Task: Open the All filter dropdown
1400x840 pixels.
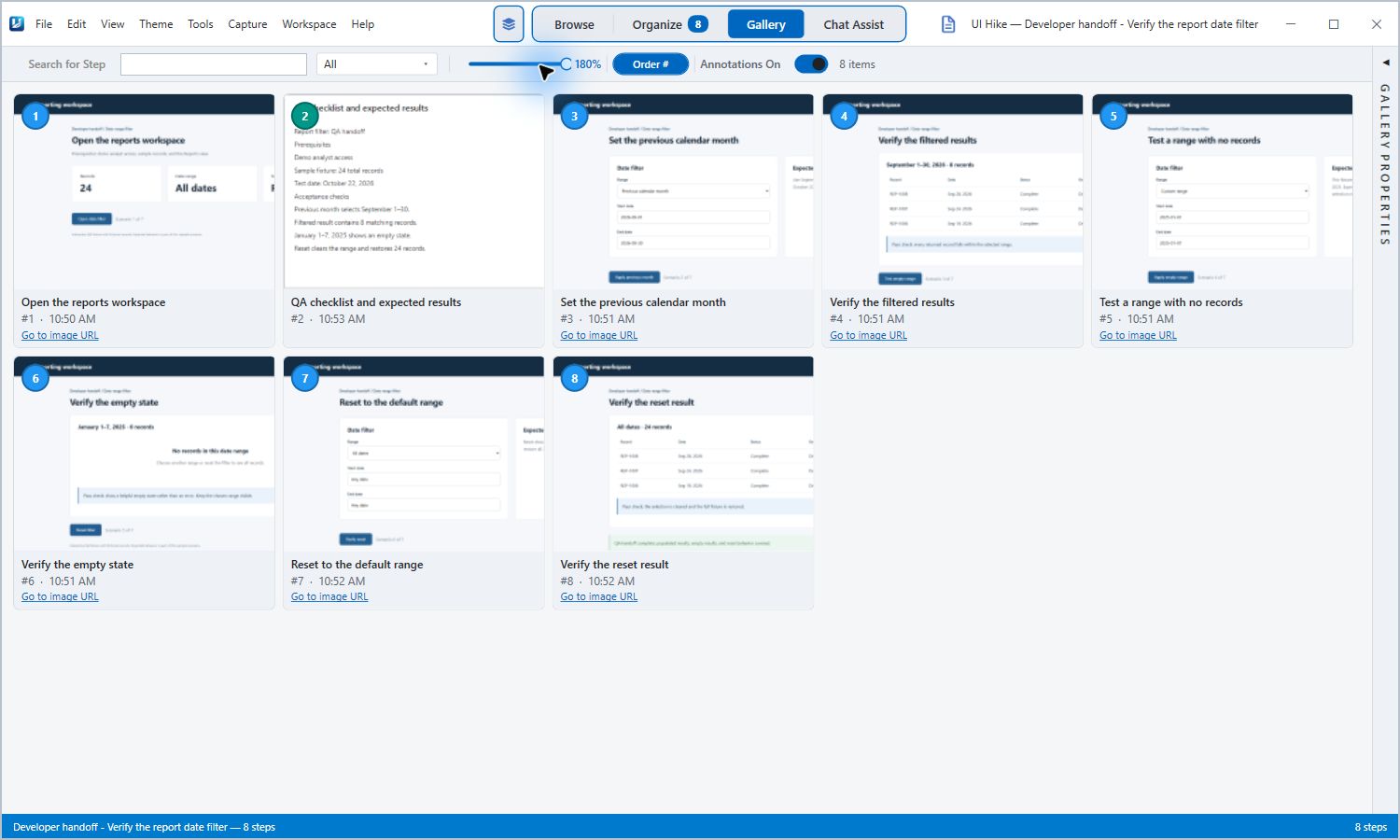Action: click(x=377, y=64)
